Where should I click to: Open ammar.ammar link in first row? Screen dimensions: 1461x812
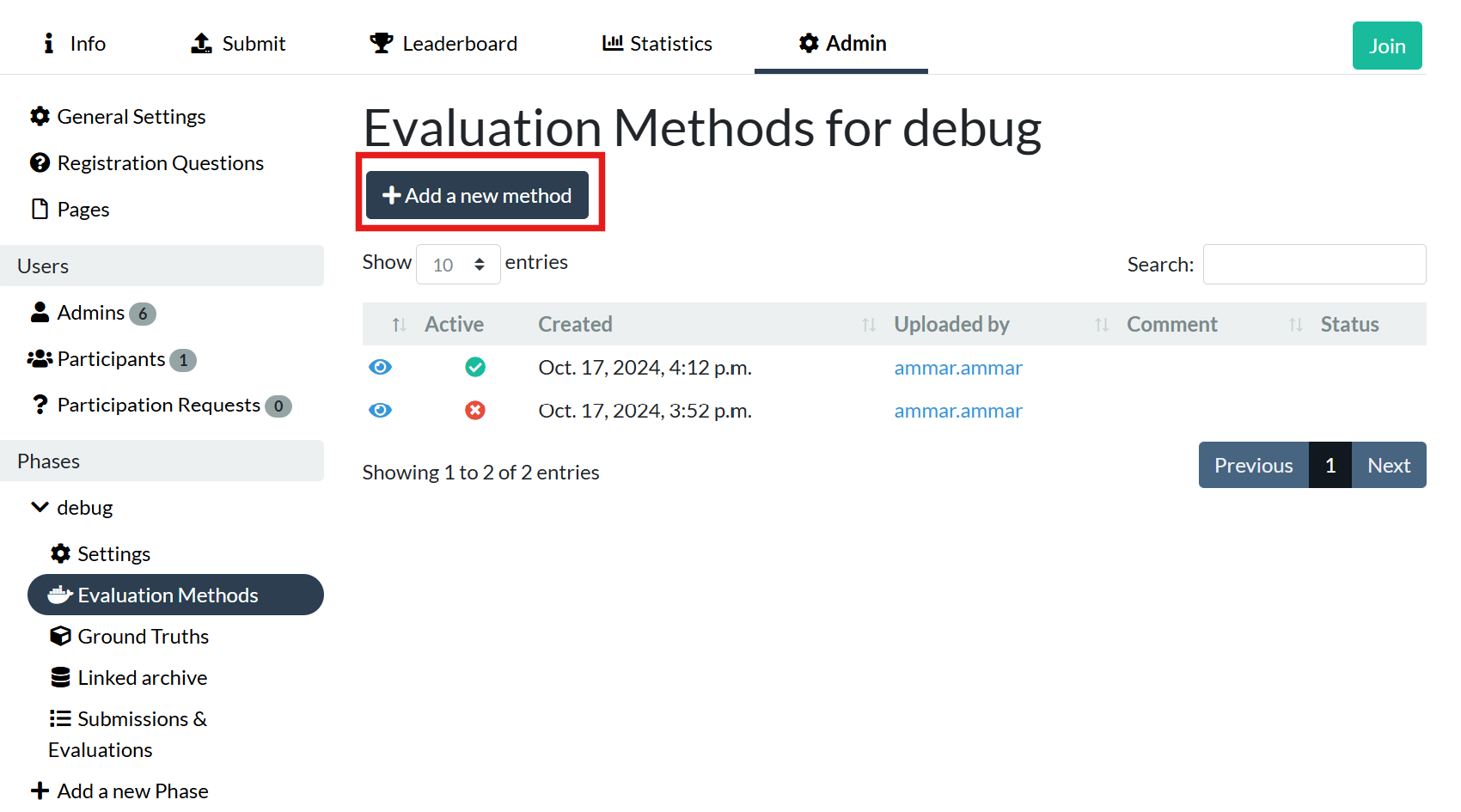957,368
